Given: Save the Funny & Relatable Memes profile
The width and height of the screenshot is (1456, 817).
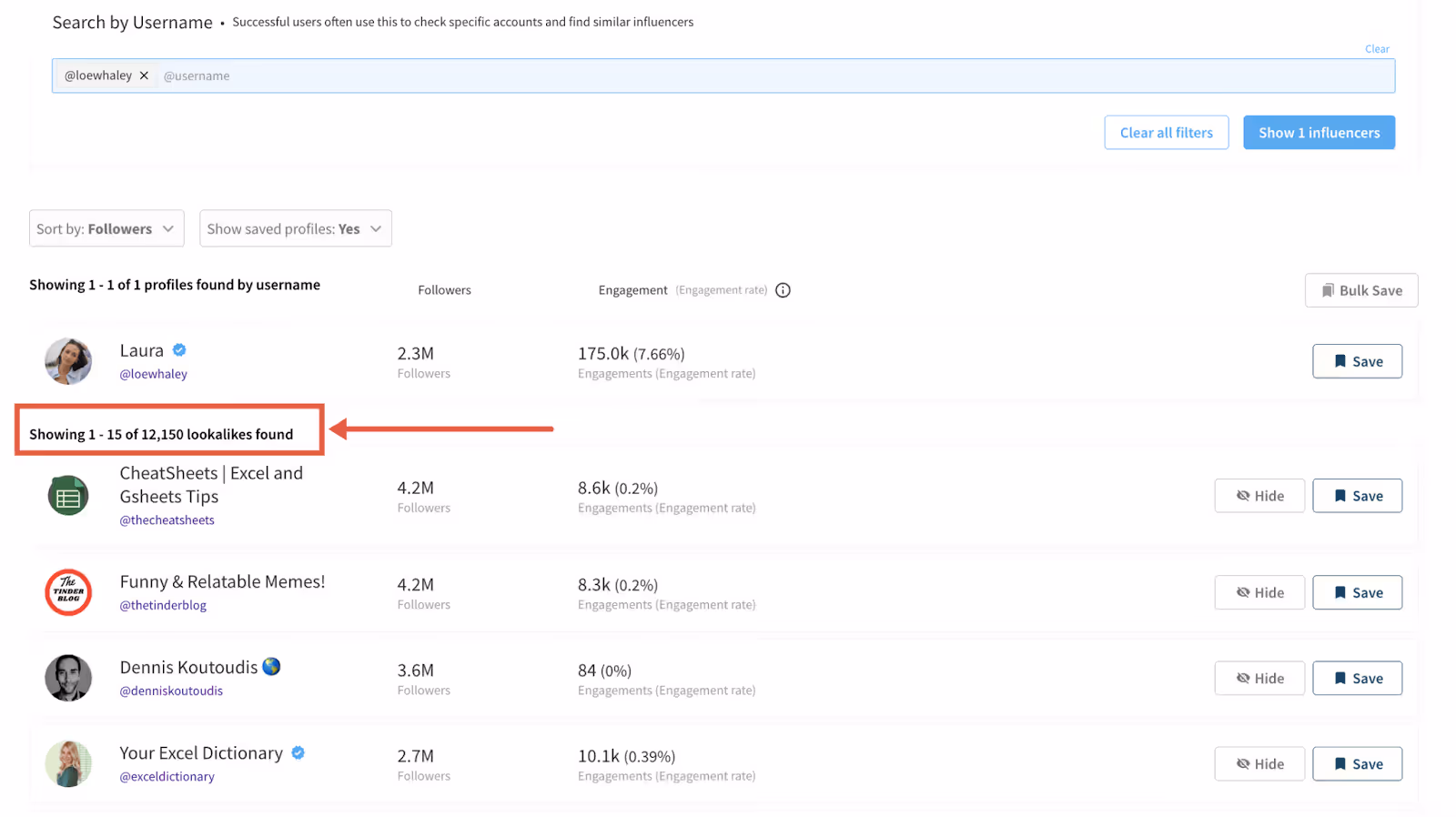Looking at the screenshot, I should (x=1357, y=592).
